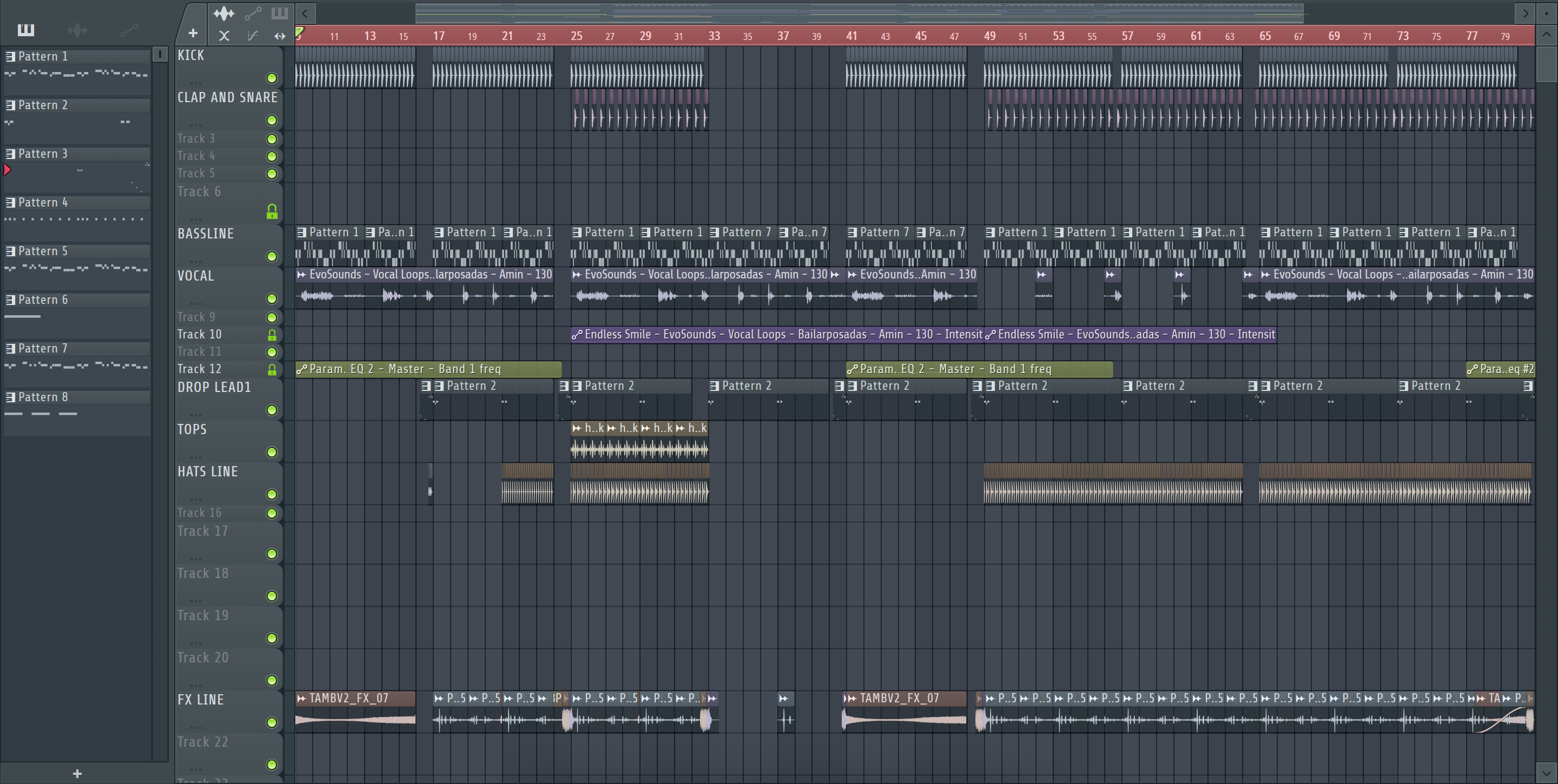Mute Track 3
The width and height of the screenshot is (1558, 784).
tap(272, 139)
